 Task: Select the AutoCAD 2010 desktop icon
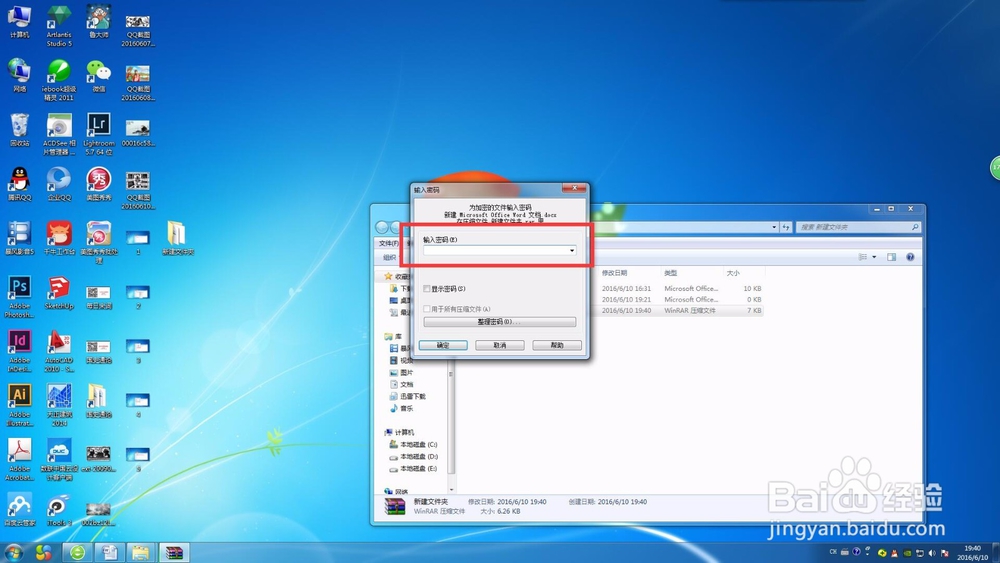[x=59, y=351]
